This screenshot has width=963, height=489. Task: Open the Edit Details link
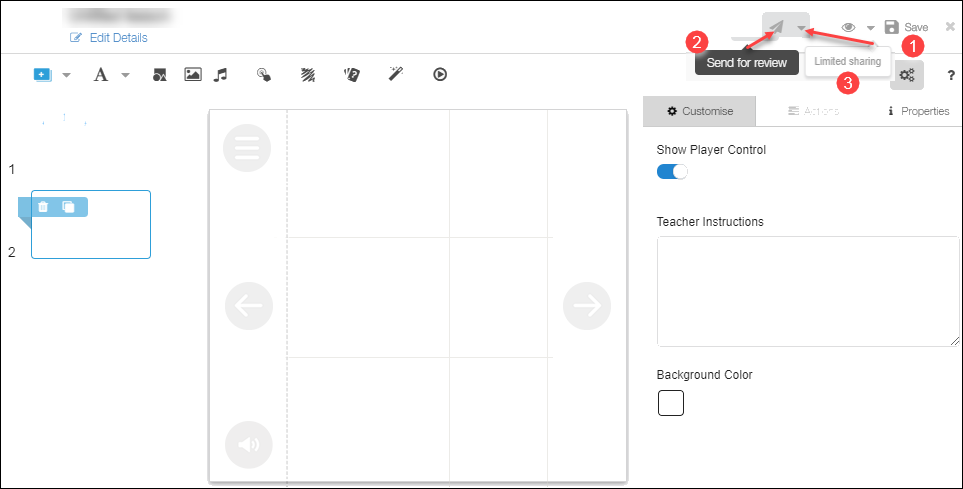(x=109, y=38)
